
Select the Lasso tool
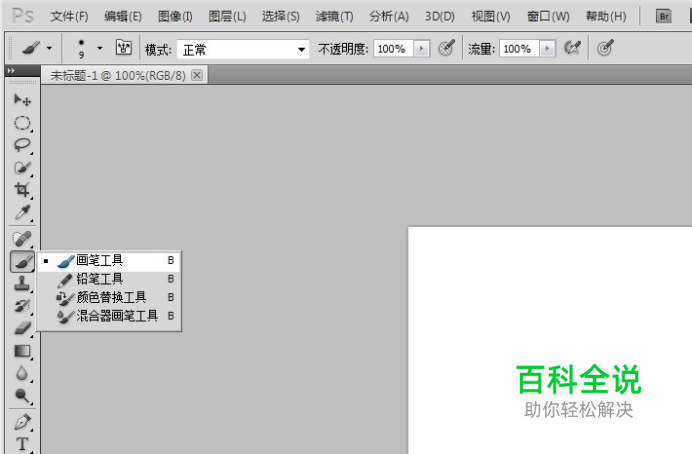coord(22,145)
